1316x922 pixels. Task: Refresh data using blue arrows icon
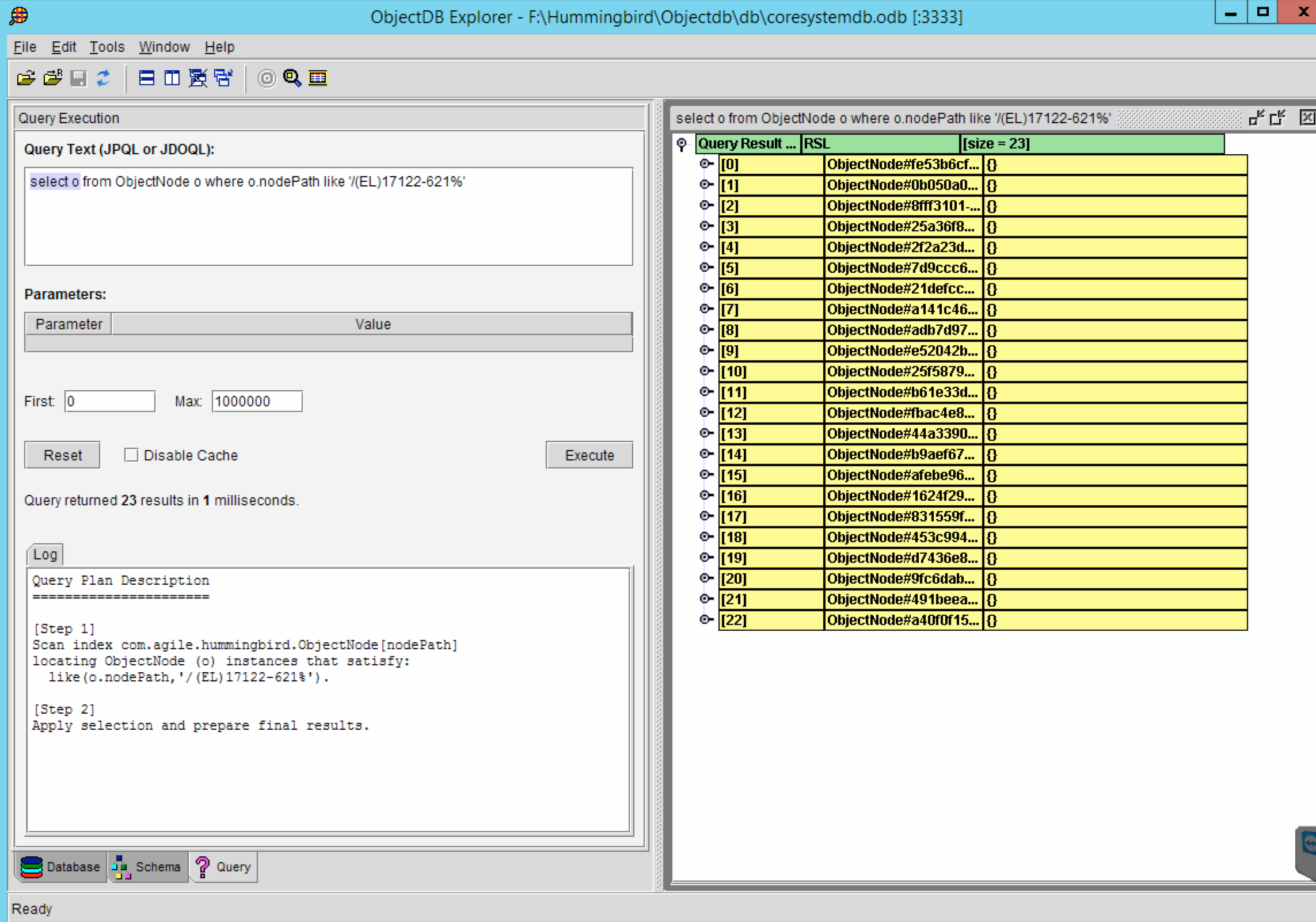(x=104, y=78)
